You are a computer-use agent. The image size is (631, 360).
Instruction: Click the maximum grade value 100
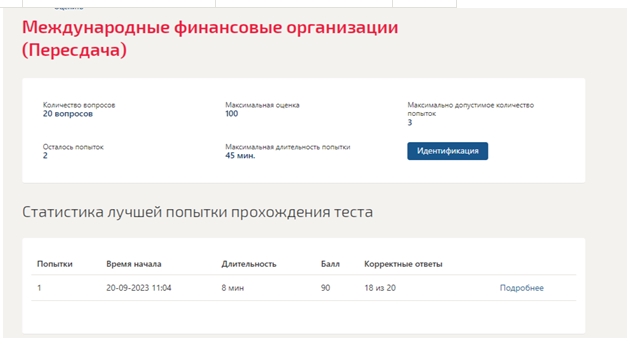(231, 114)
